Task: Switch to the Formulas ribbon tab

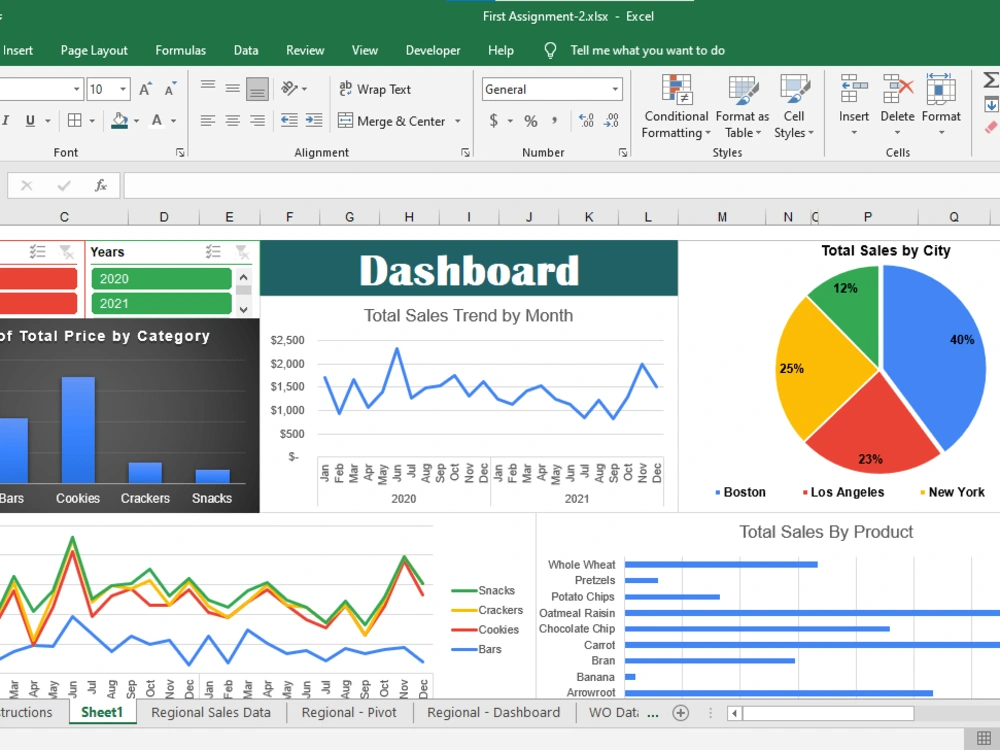Action: pos(180,50)
